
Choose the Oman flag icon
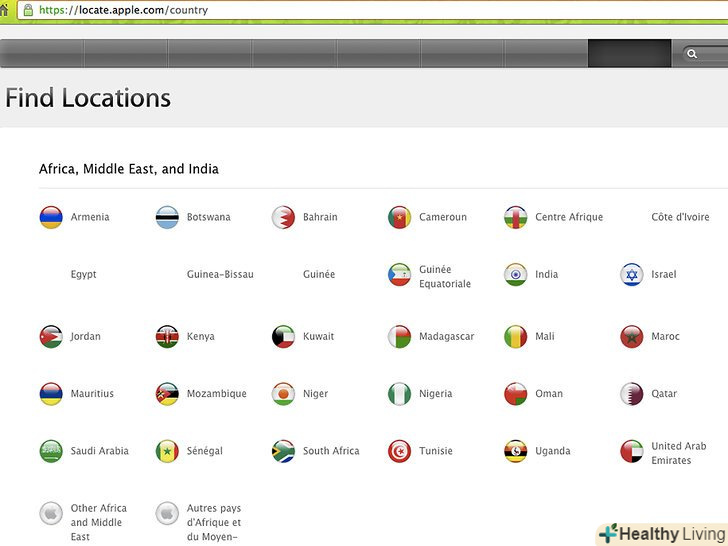coord(515,394)
